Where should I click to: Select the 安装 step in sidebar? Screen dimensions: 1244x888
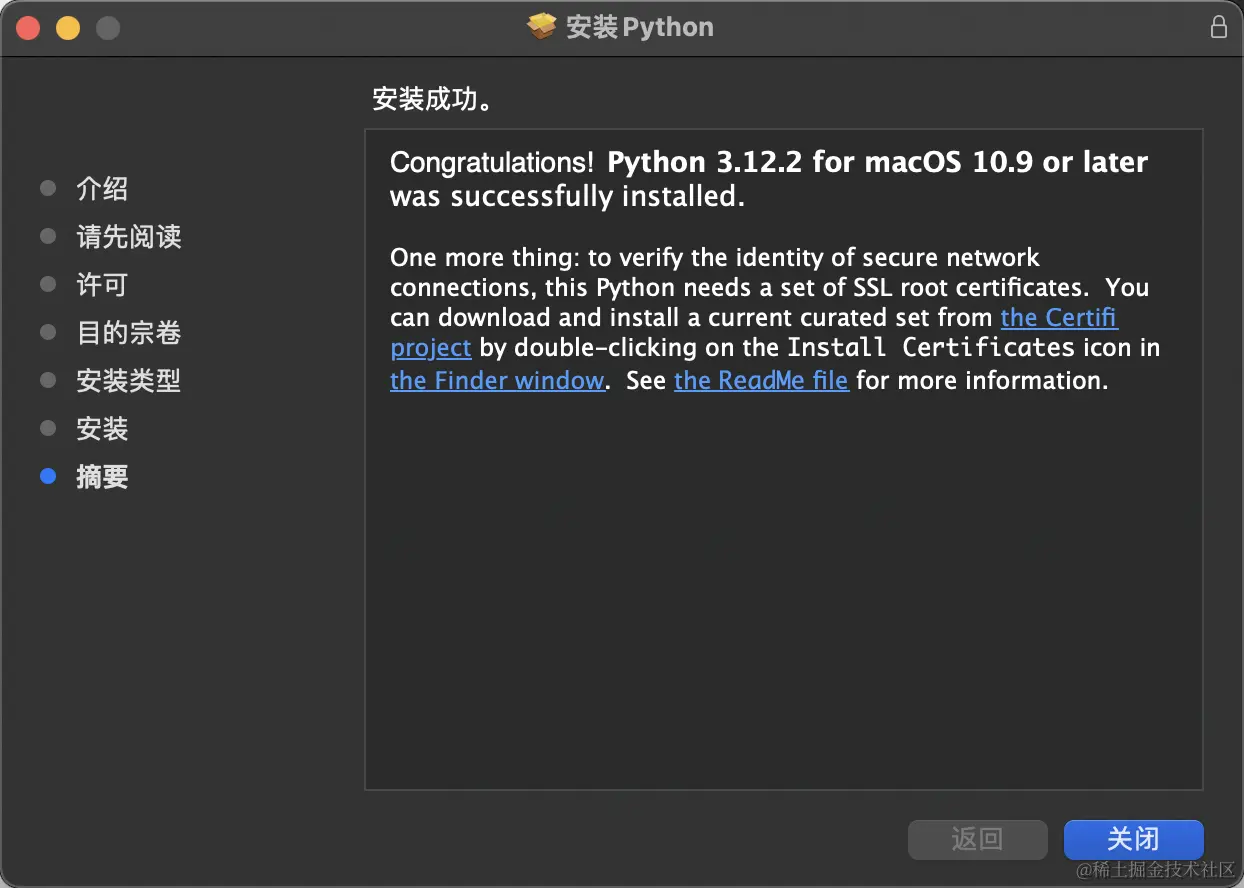102,429
